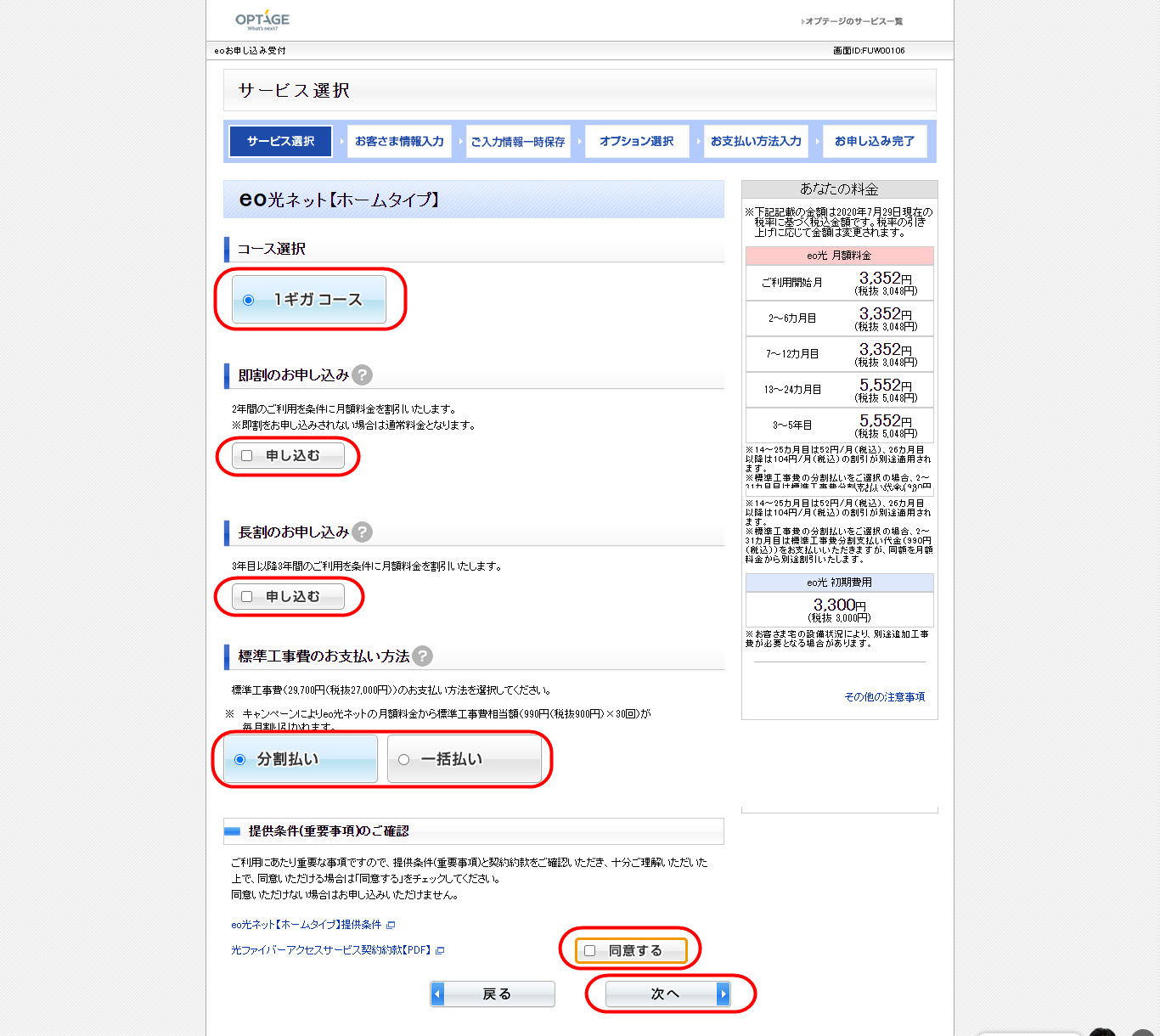1160x1036 pixels.
Task: Select 分割払い payment option
Action: (x=301, y=759)
